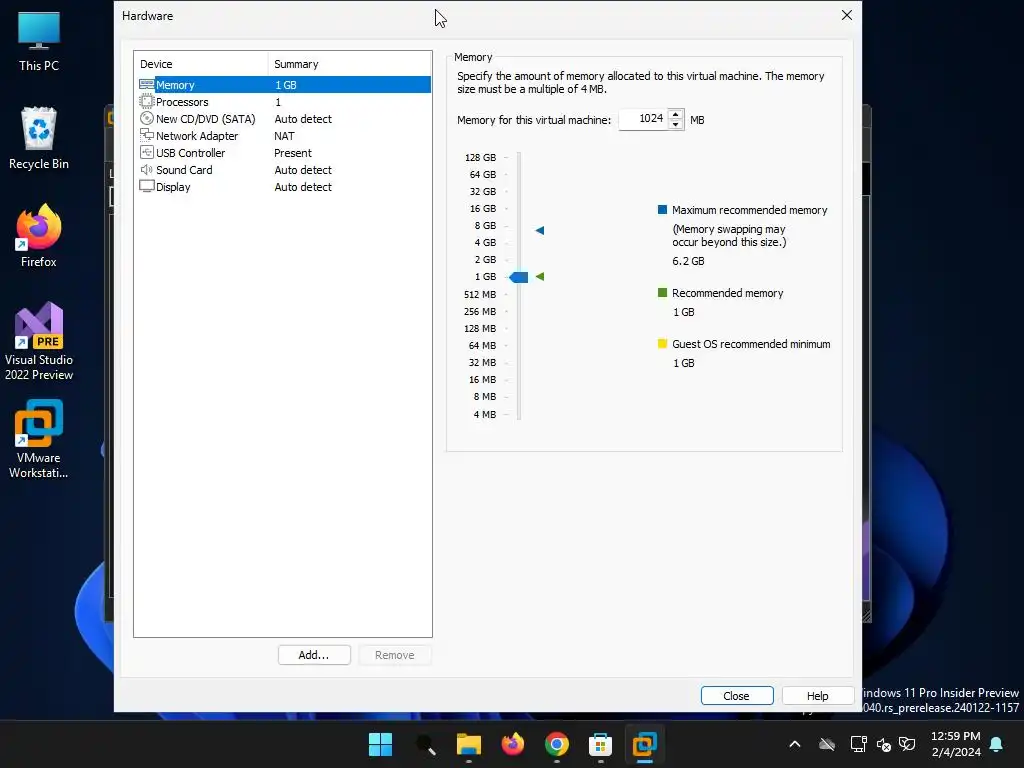The width and height of the screenshot is (1024, 768).
Task: Click the Network Adapter icon
Action: coord(146,136)
